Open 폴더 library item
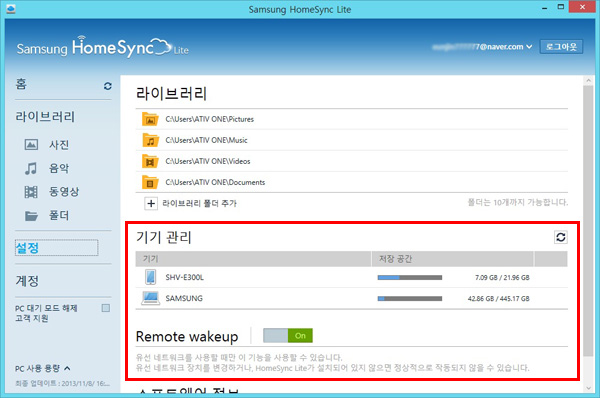The width and height of the screenshot is (600, 398). pos(59,215)
